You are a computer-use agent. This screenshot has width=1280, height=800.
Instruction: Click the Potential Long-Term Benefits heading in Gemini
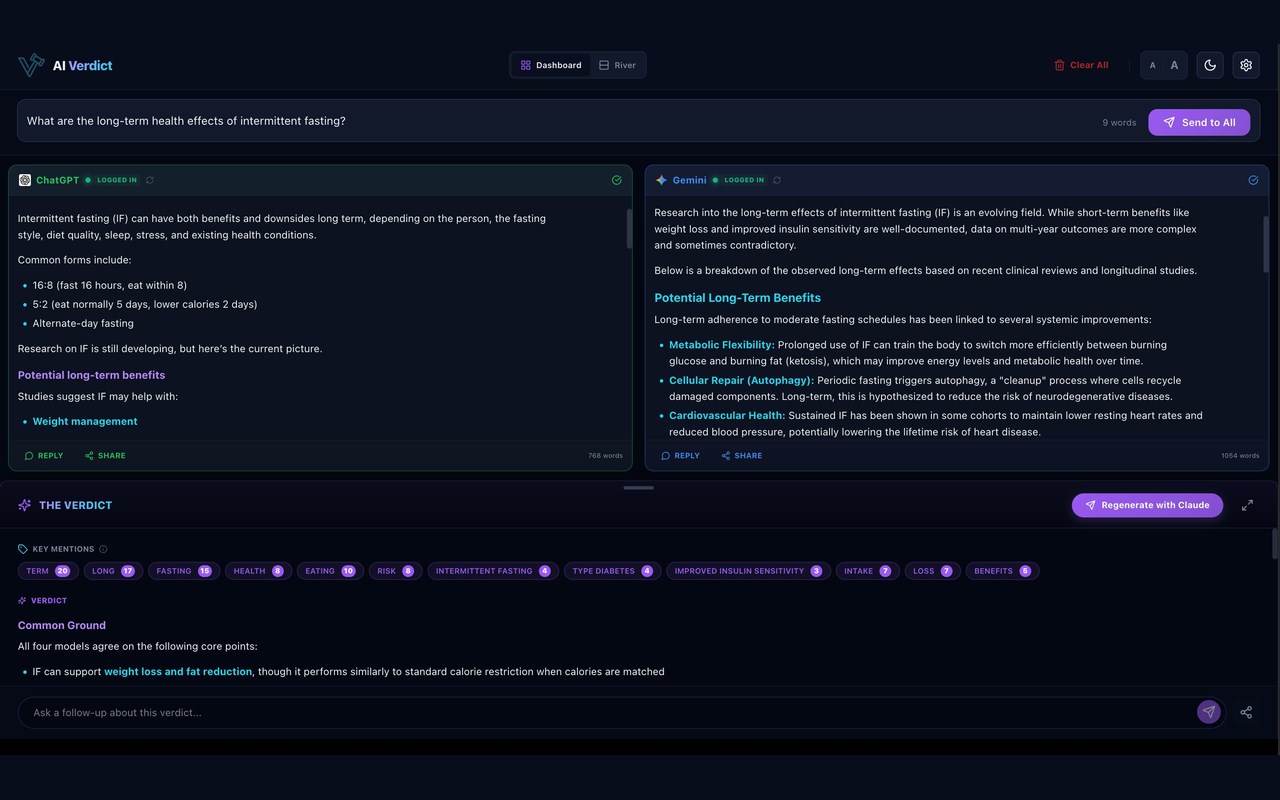click(737, 298)
